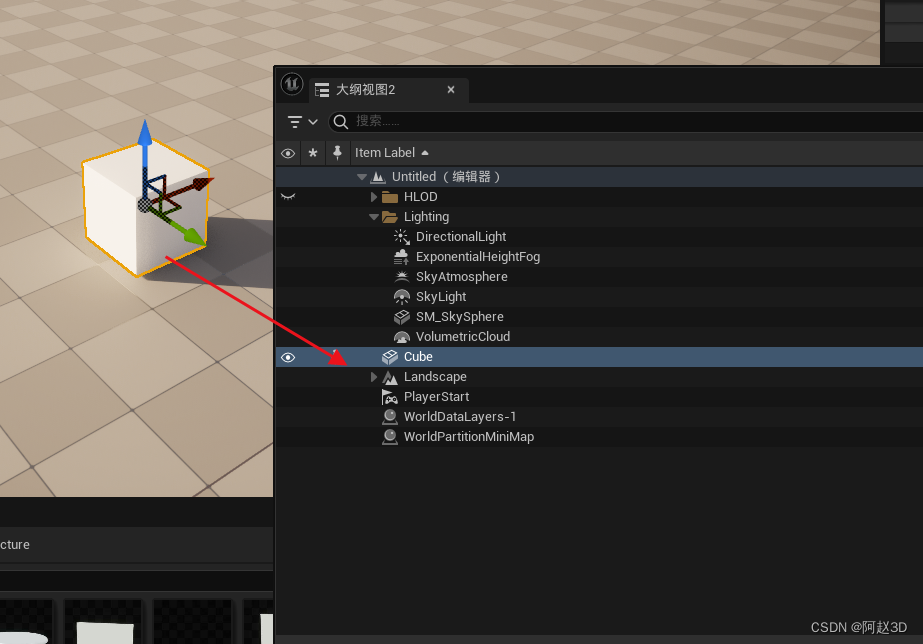Screen dimensions: 923x644
Task: Click the ExponentialHeightFog icon
Action: (x=401, y=257)
